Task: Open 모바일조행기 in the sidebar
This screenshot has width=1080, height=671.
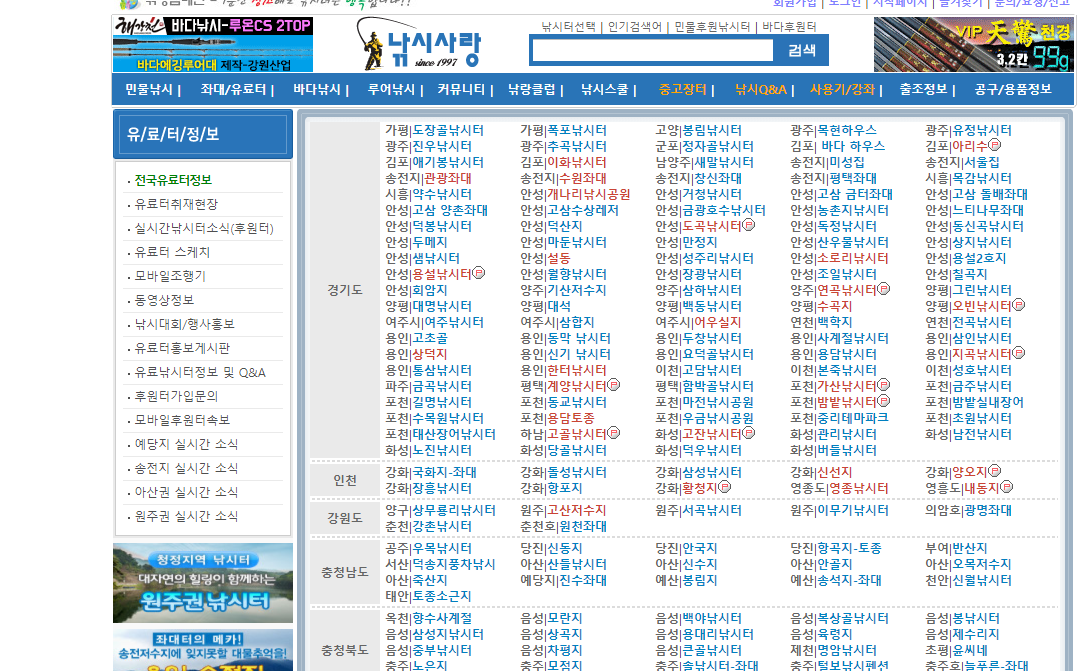Action: click(x=170, y=276)
